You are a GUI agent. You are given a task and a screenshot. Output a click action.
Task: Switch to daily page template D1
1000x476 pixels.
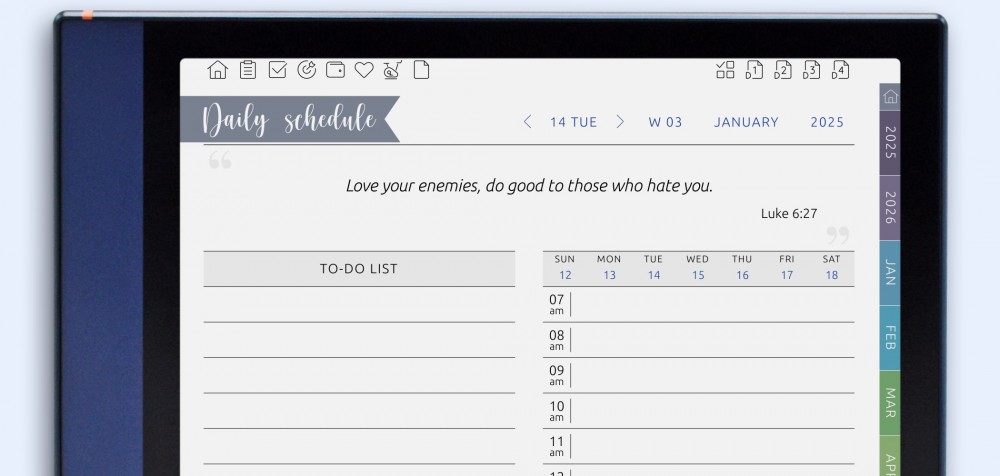[755, 70]
